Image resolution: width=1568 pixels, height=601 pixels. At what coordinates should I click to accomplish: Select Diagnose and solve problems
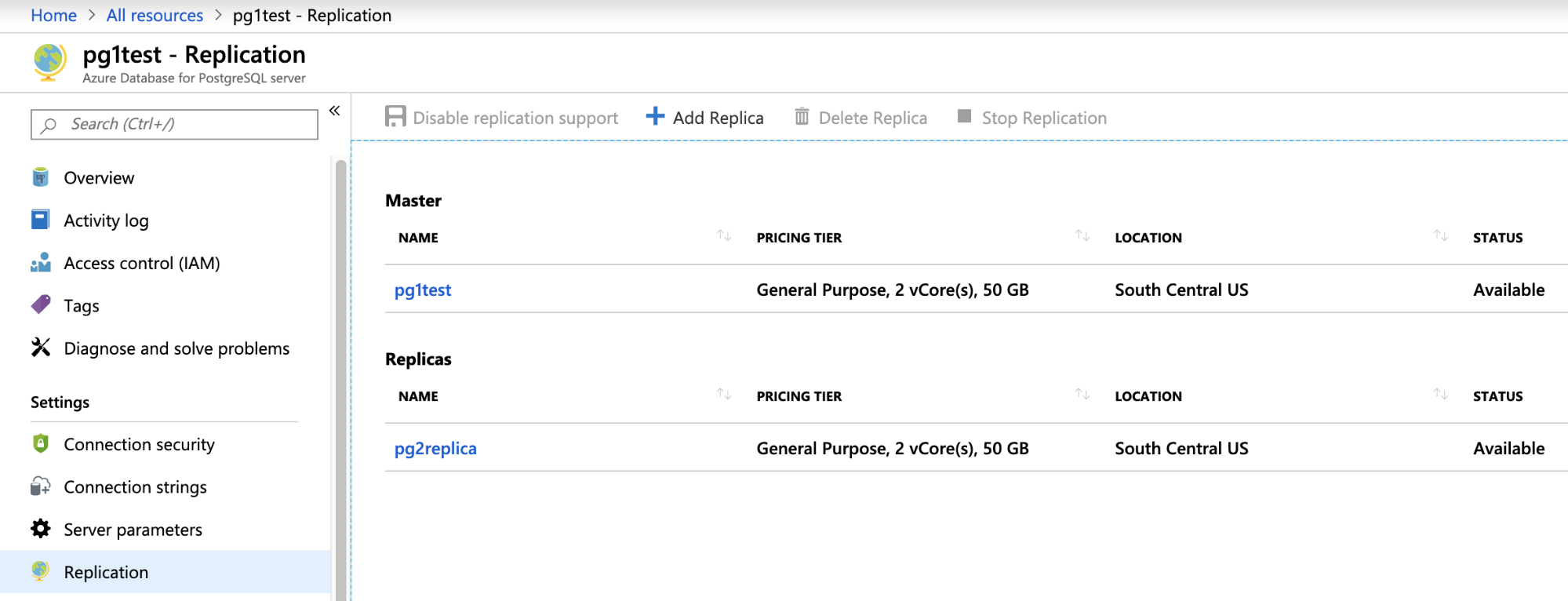[x=176, y=348]
